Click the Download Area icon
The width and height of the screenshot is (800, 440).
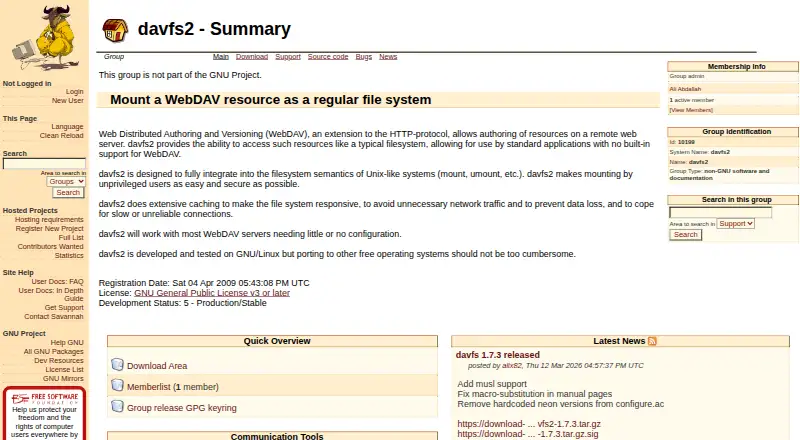(117, 364)
